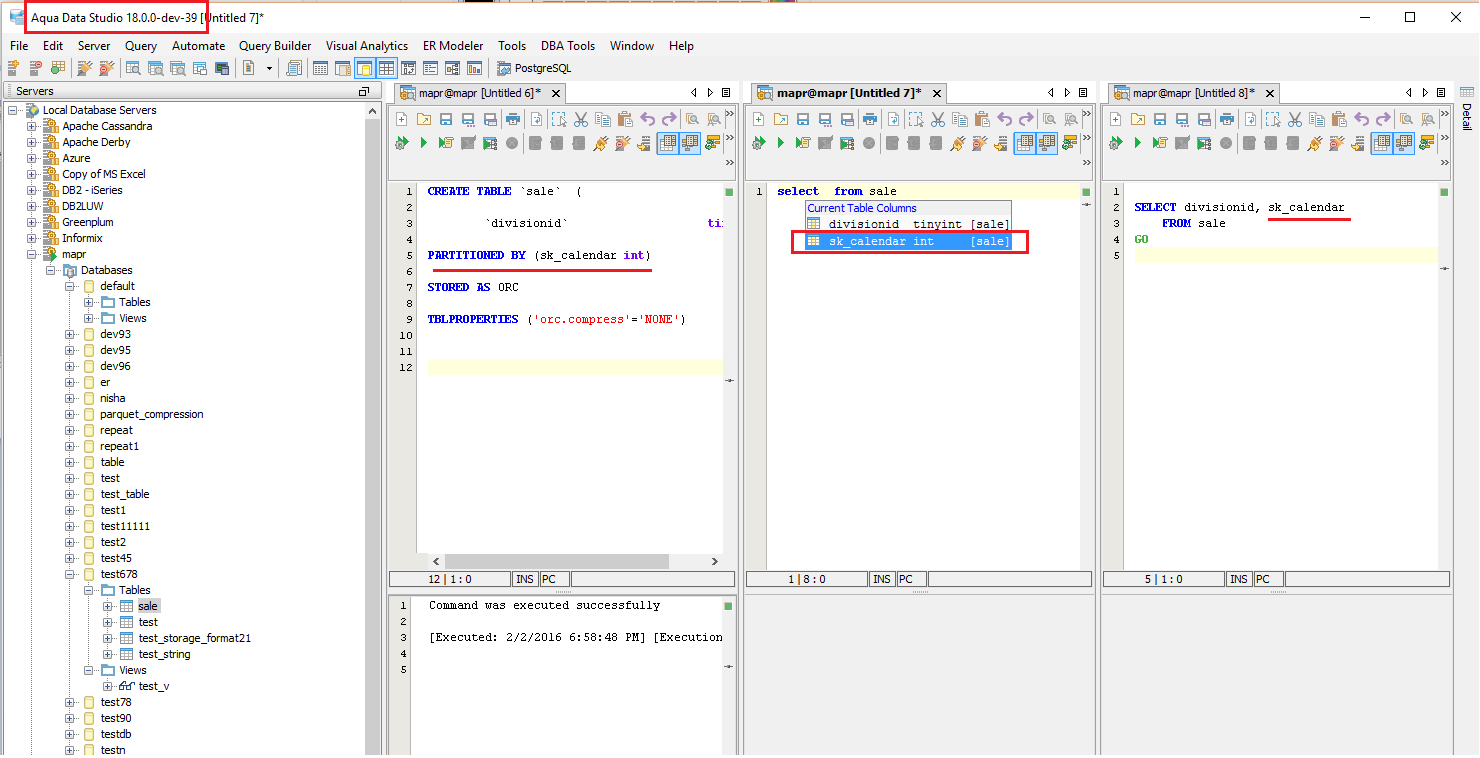Click the Print icon in Untitled 6 toolbar
The width and height of the screenshot is (1480, 758).
click(x=513, y=119)
